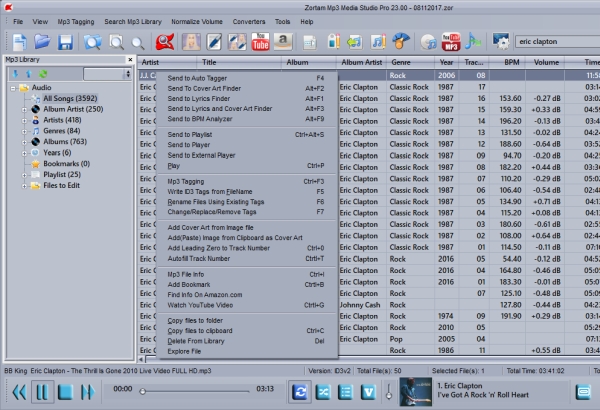Choose Rename Files Using Existing Tags
Viewport: 600px width, 410px height.
tap(247, 202)
